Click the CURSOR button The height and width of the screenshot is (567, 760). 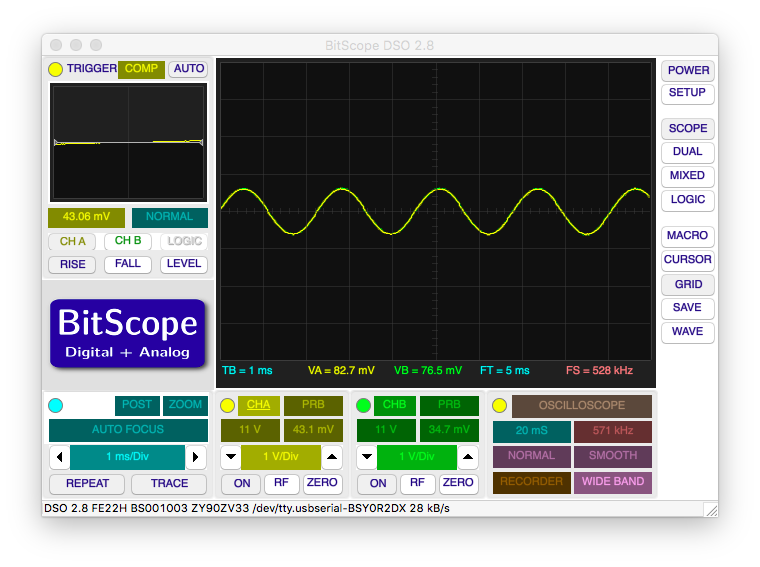click(x=687, y=260)
